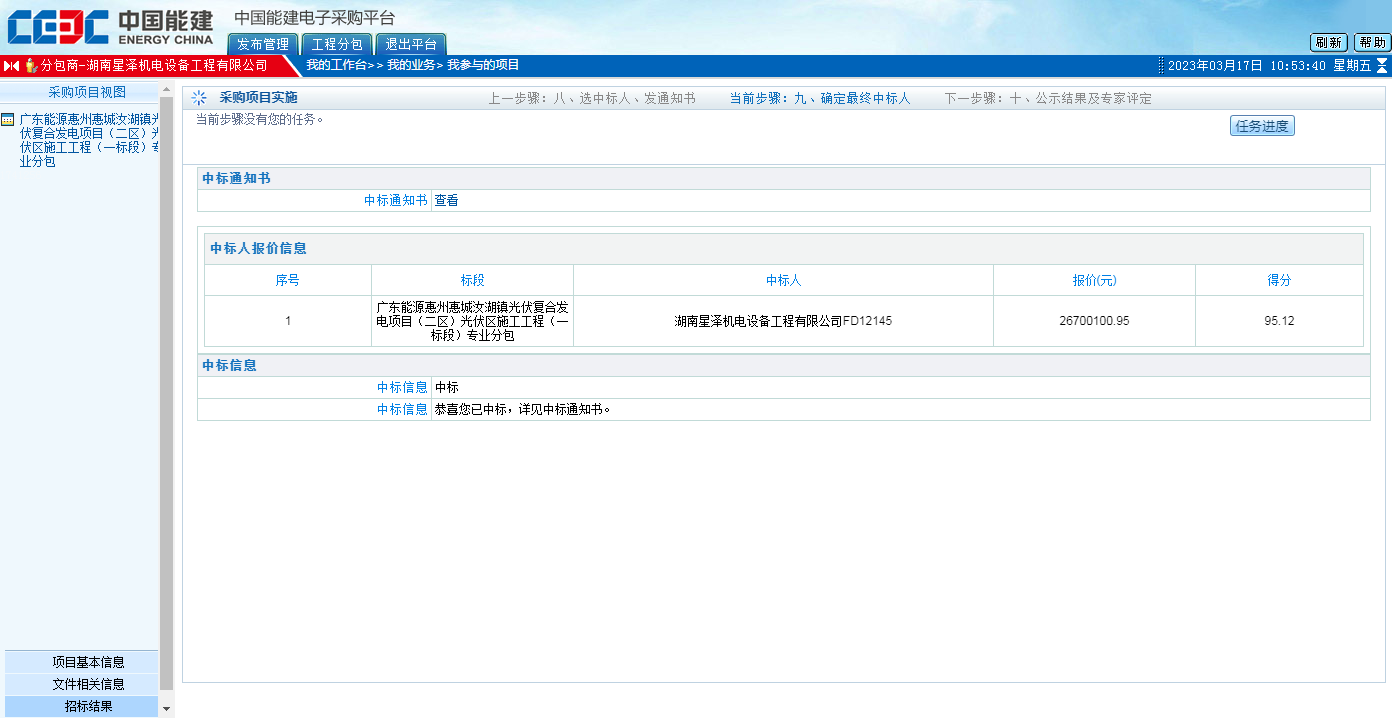Select the 退出平台 tab to log out
Image resolution: width=1392 pixels, height=718 pixels.
(411, 45)
